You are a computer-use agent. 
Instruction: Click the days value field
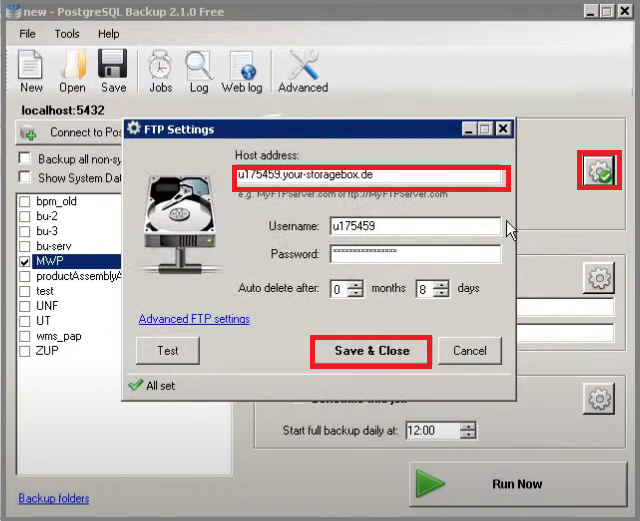[x=425, y=289]
